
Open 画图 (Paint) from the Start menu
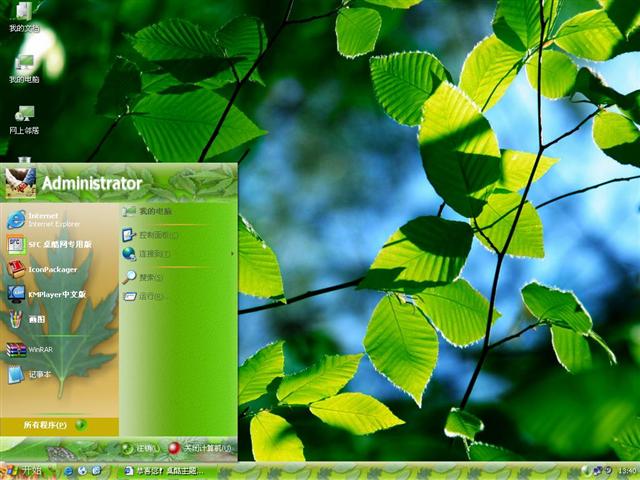click(26, 319)
